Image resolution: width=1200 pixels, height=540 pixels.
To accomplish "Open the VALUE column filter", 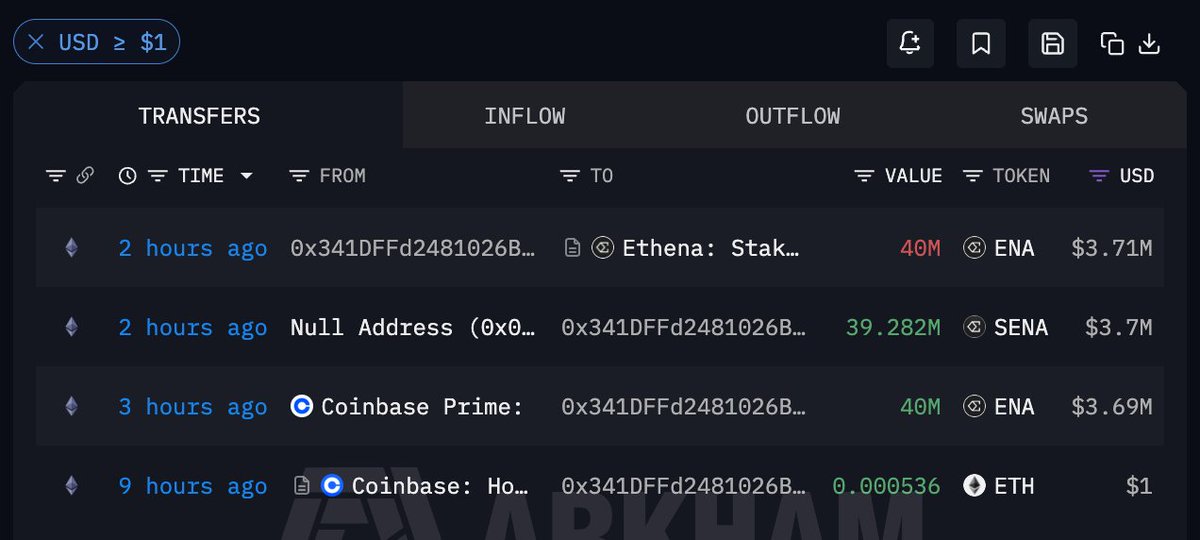I will pos(865,176).
